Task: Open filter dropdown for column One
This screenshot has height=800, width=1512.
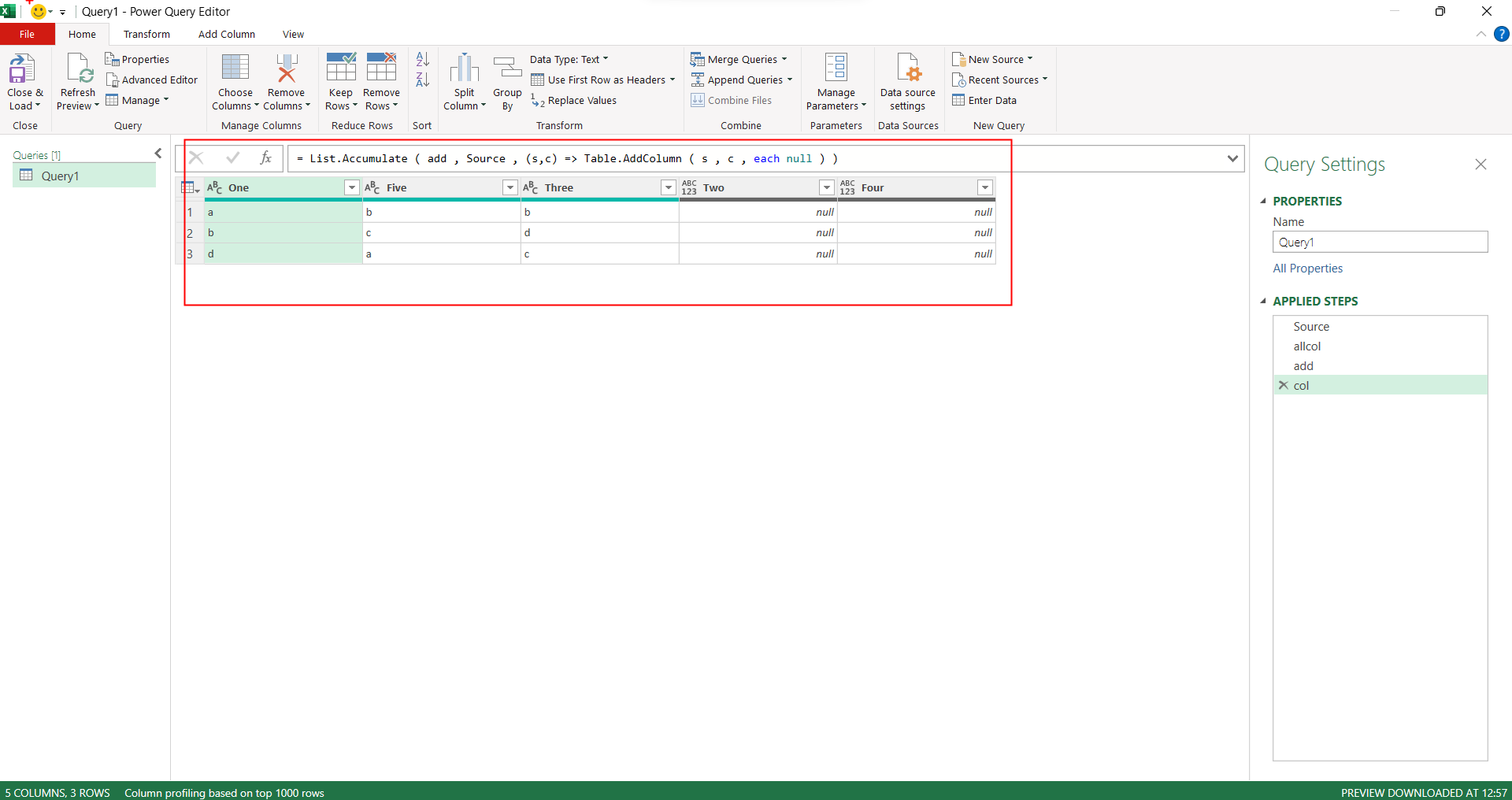Action: [352, 187]
